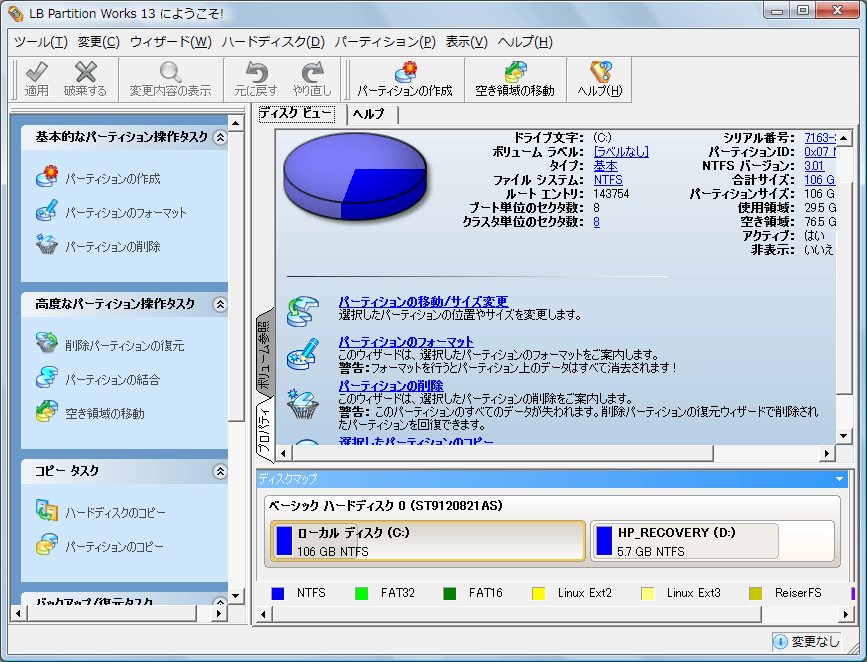Viewport: 867px width, 662px height.
Task: Click パーティションの作成 toolbar icon
Action: click(x=405, y=72)
